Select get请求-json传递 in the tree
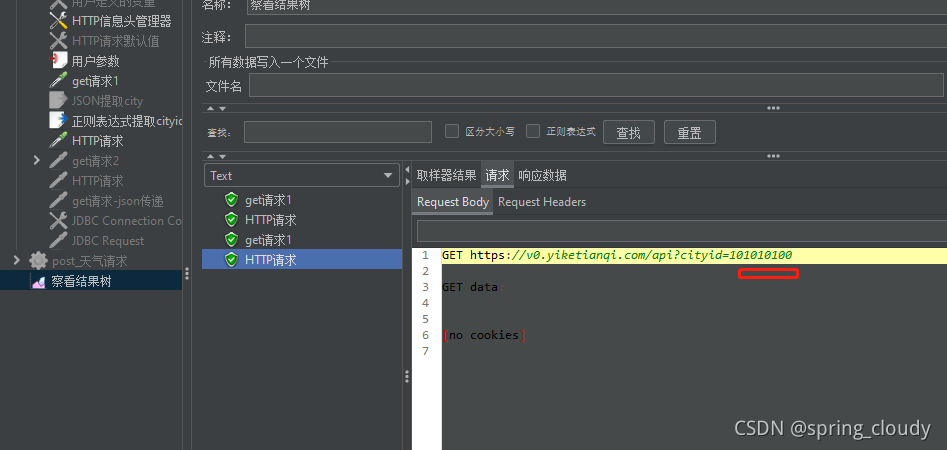 click(x=118, y=201)
